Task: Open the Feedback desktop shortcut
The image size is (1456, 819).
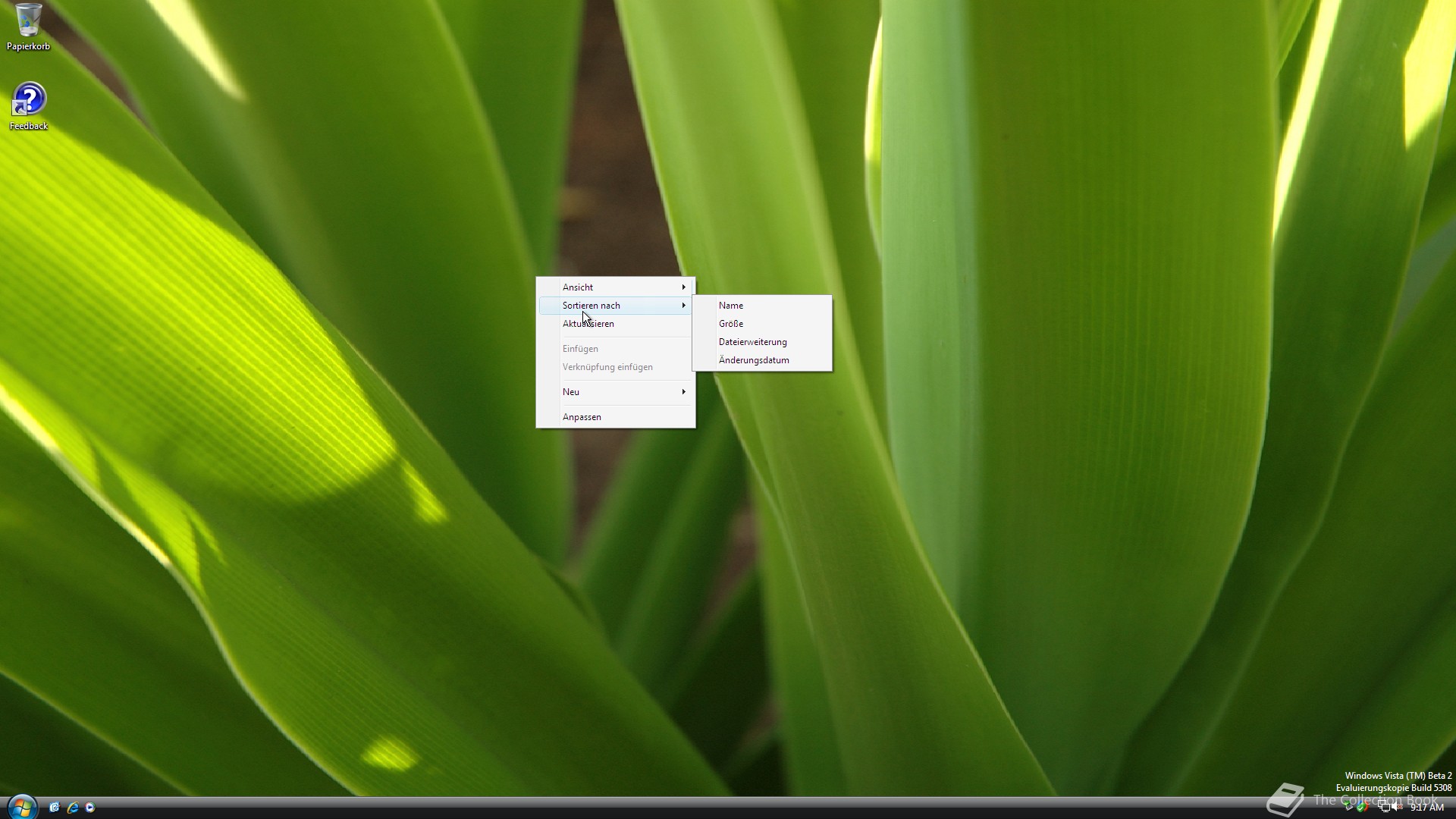Action: (x=29, y=107)
